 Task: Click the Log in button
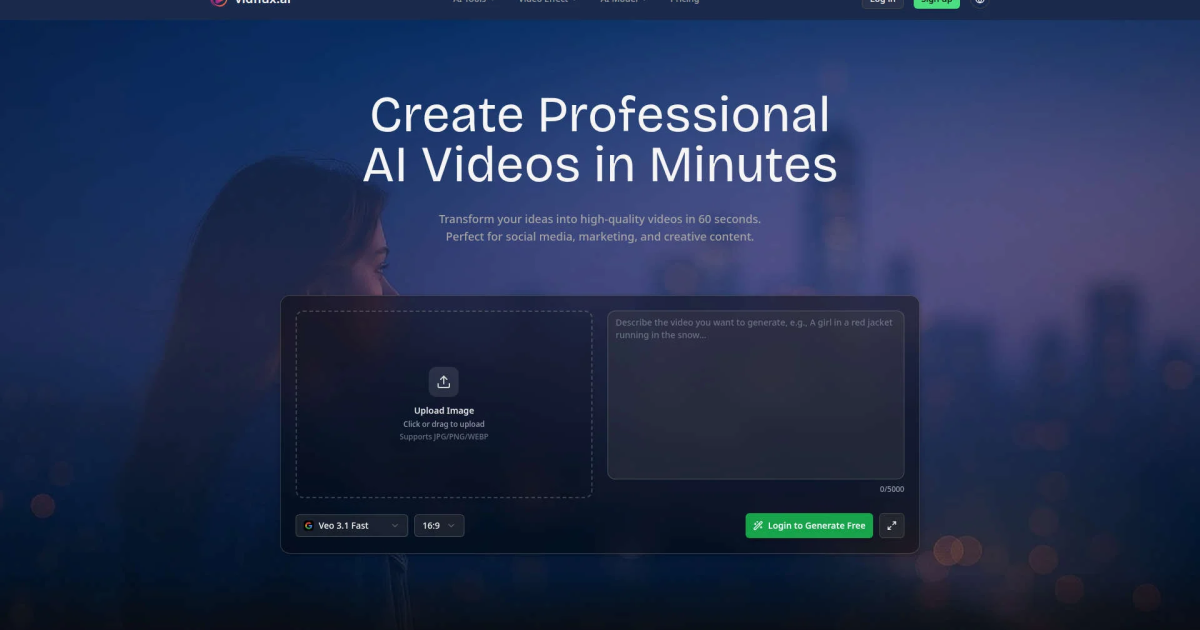(883, 3)
